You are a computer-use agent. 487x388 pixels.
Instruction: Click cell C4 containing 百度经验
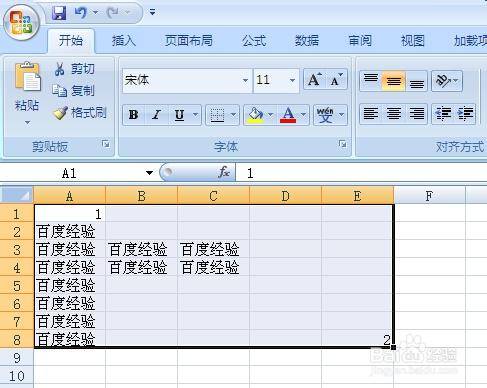click(x=213, y=267)
